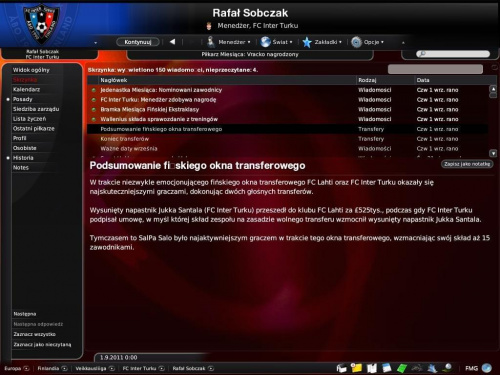
Task: Click the blue star Zakładki icon
Action: pyautogui.click(x=307, y=42)
